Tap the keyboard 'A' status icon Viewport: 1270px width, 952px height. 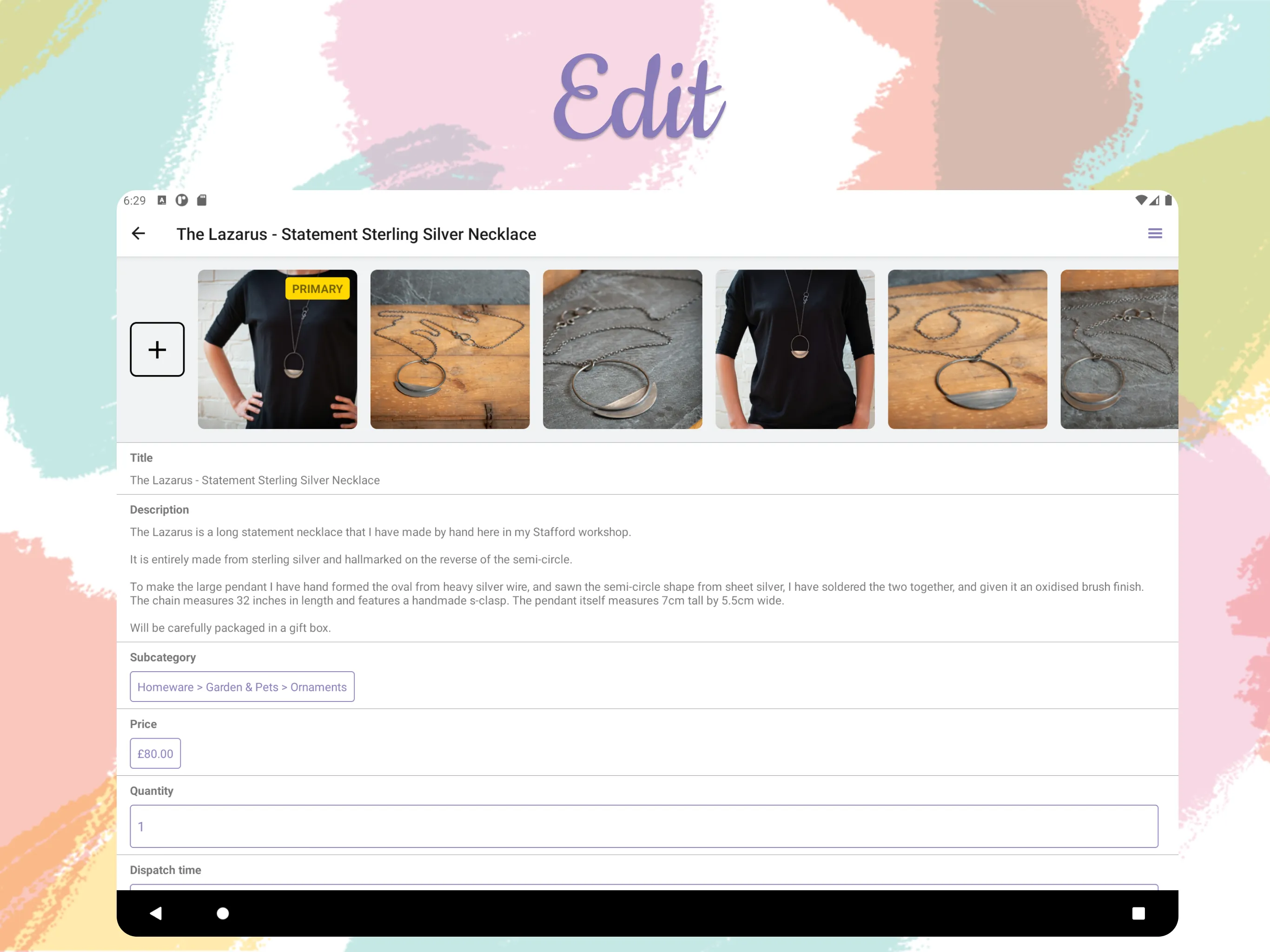click(162, 200)
